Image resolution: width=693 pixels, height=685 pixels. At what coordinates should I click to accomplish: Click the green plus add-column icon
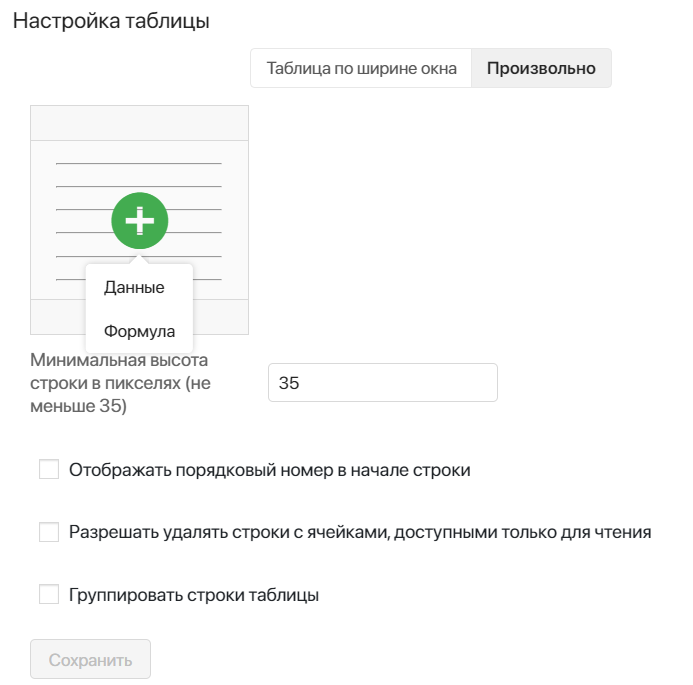tap(140, 220)
